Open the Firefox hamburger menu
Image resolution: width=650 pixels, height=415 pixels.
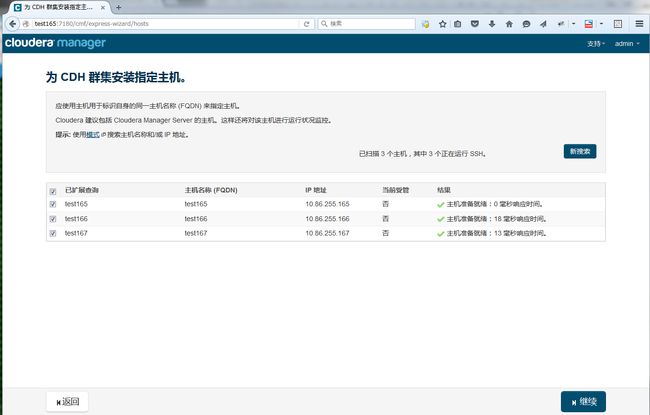[x=639, y=24]
